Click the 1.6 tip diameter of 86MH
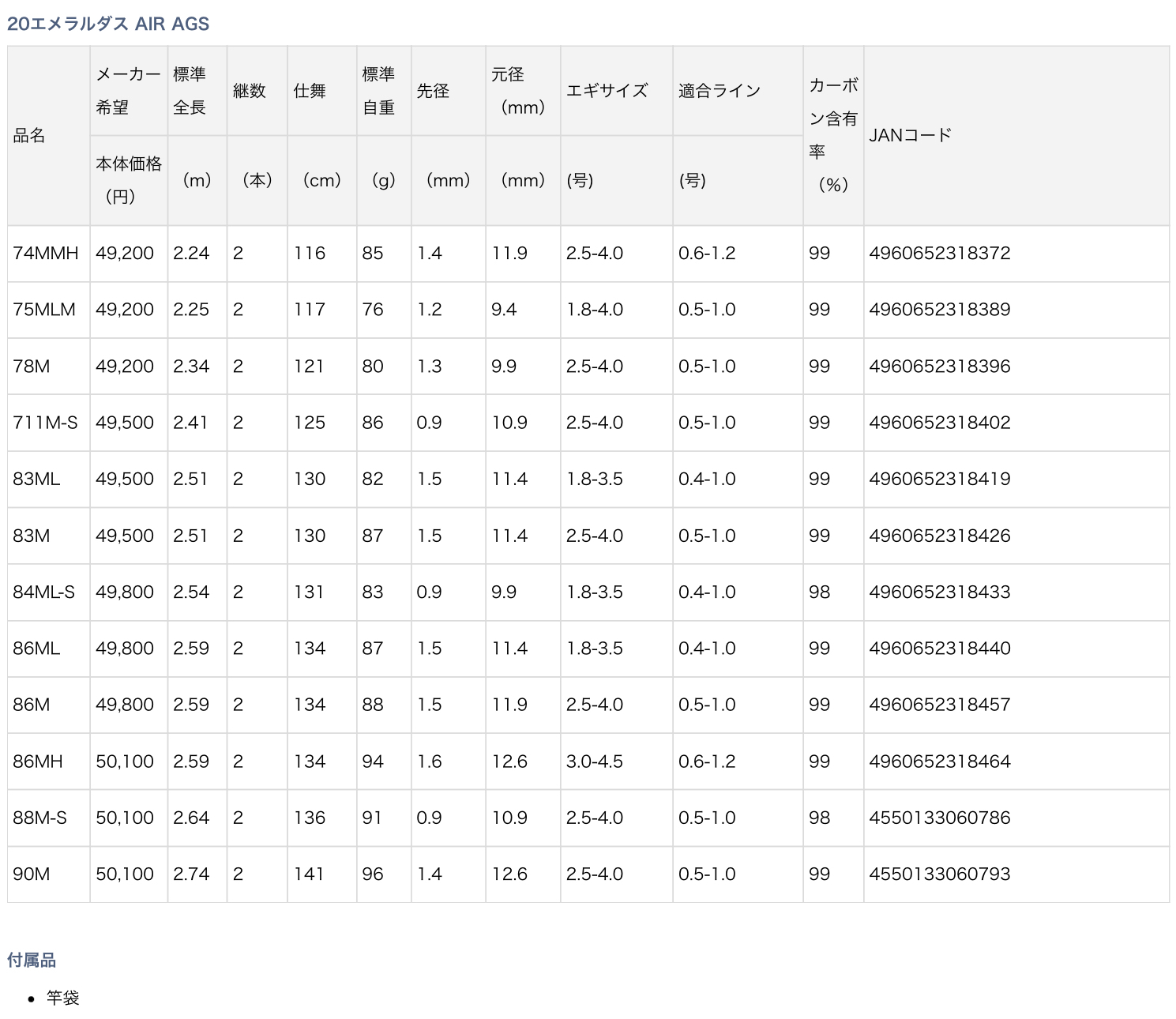 (430, 761)
